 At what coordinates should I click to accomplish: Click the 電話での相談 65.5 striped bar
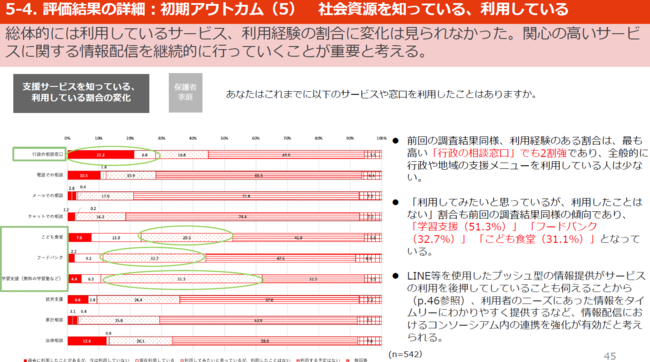259,175
